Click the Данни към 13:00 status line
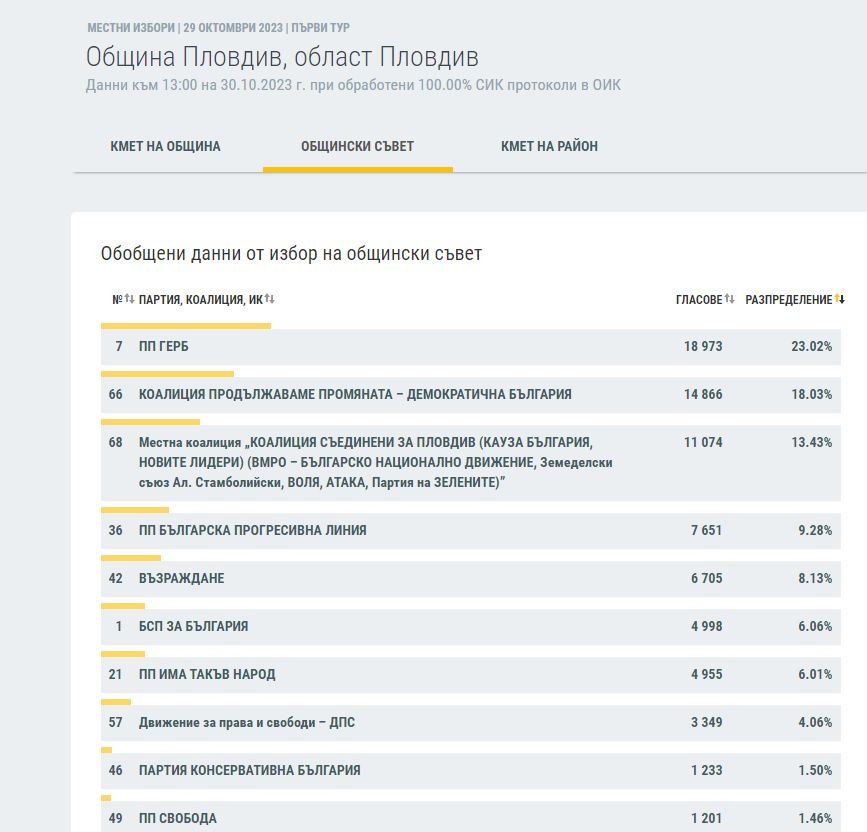The height and width of the screenshot is (832, 867). [x=353, y=85]
